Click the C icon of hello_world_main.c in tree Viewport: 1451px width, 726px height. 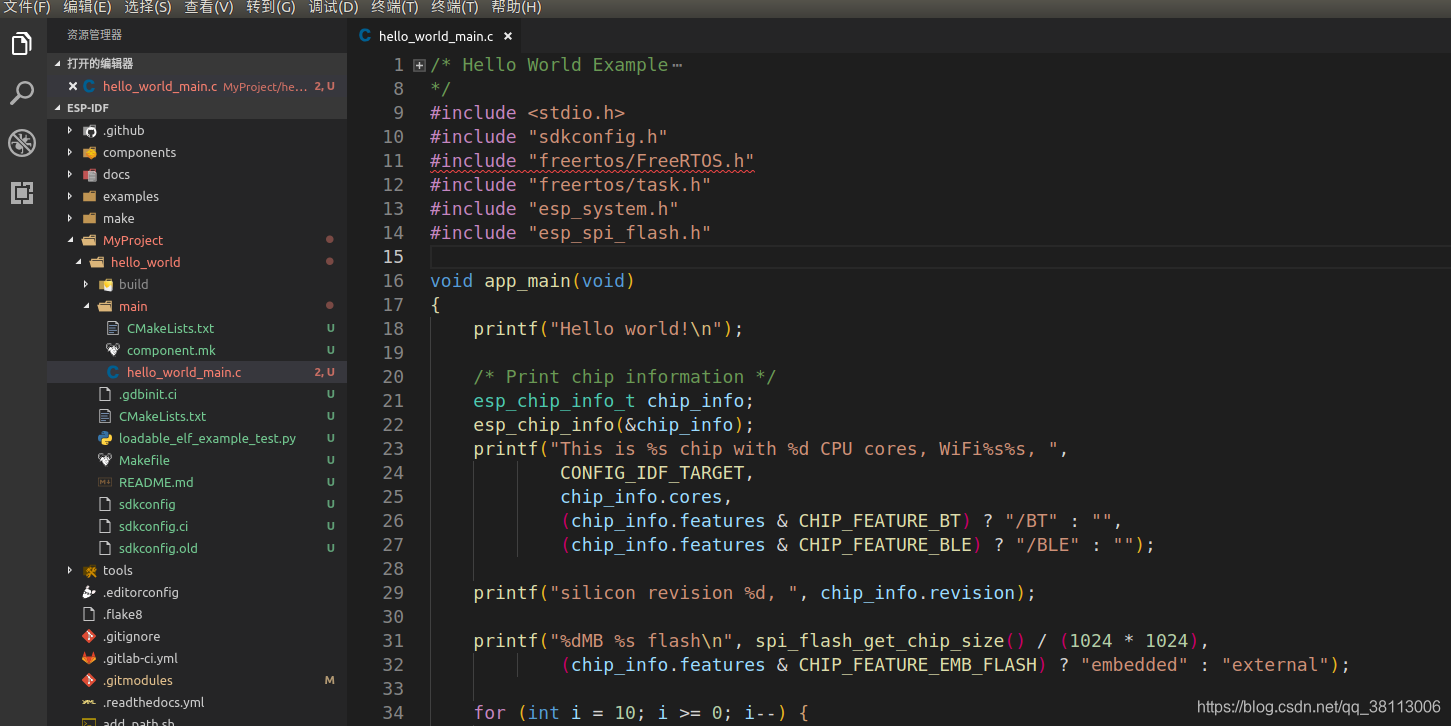(113, 373)
